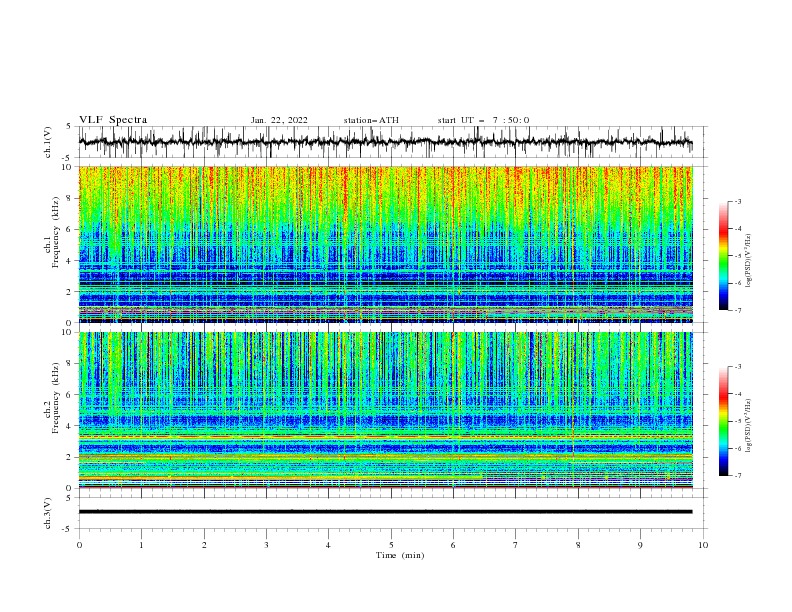Click the flat black ch.3 voltage trace
Viewport: 792px width, 612px height.
click(385, 512)
